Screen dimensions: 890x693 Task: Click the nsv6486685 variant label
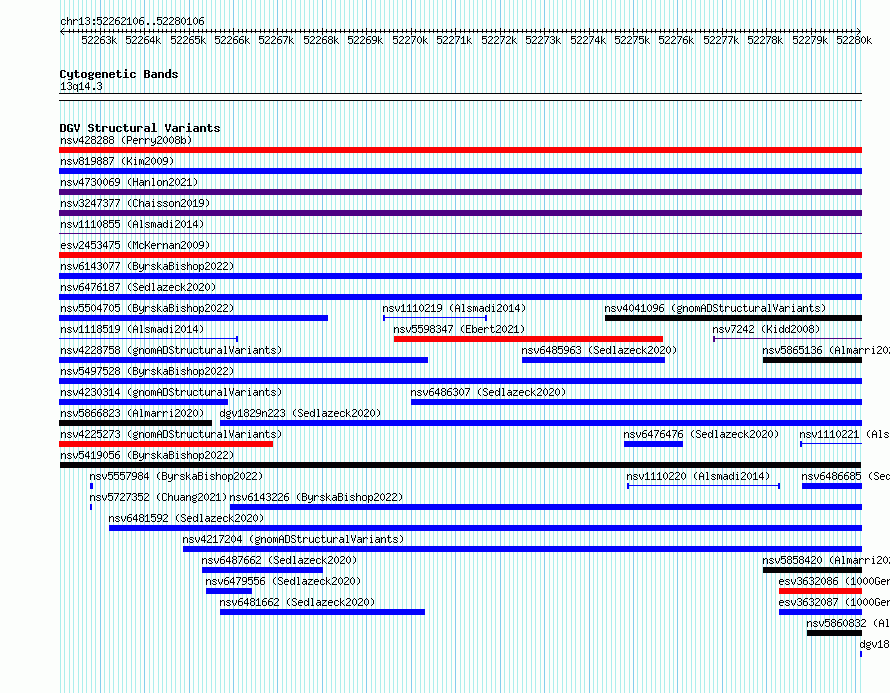coord(845,476)
